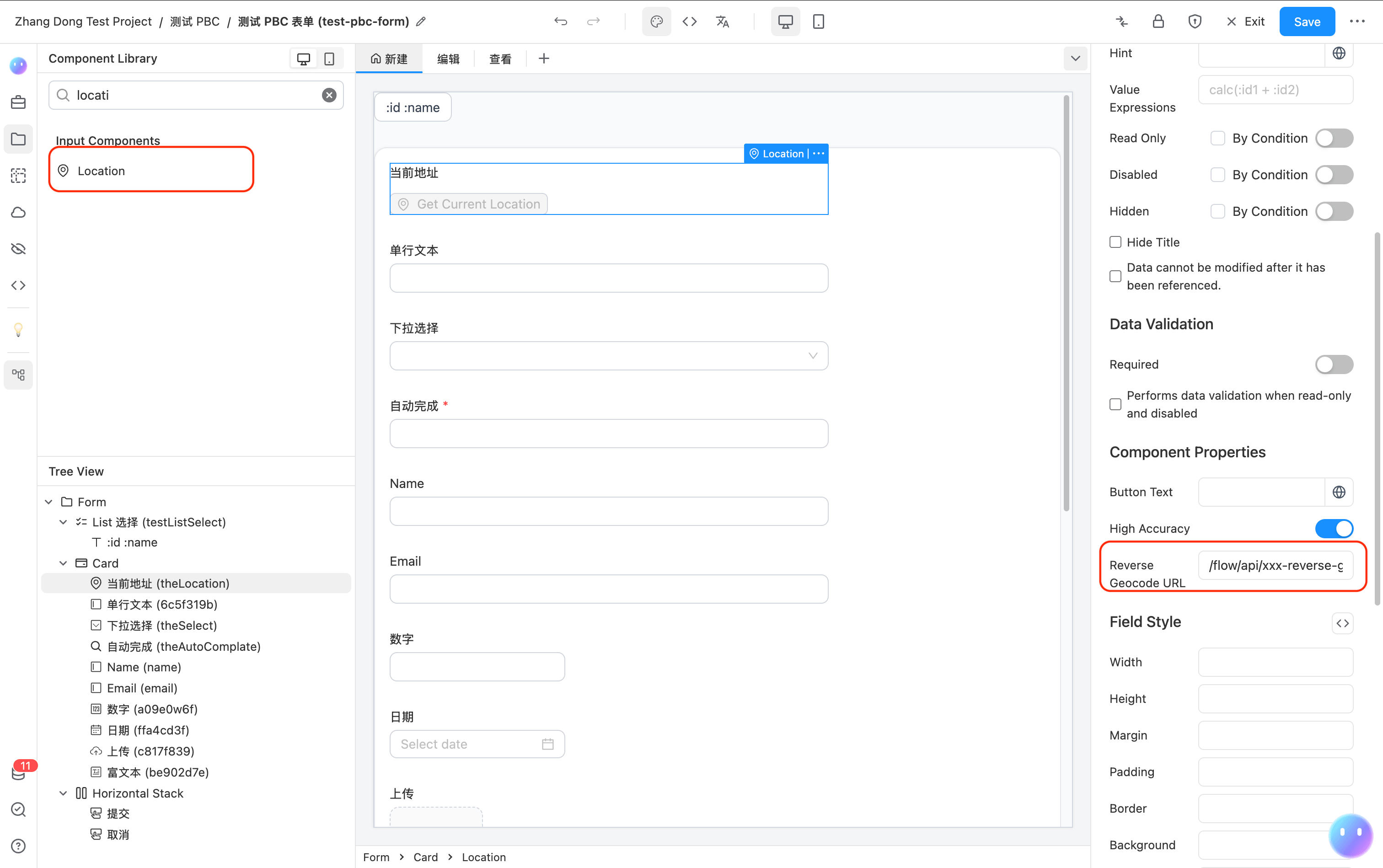Collapse the Horizontal Stack tree node
This screenshot has width=1383, height=868.
coord(63,793)
